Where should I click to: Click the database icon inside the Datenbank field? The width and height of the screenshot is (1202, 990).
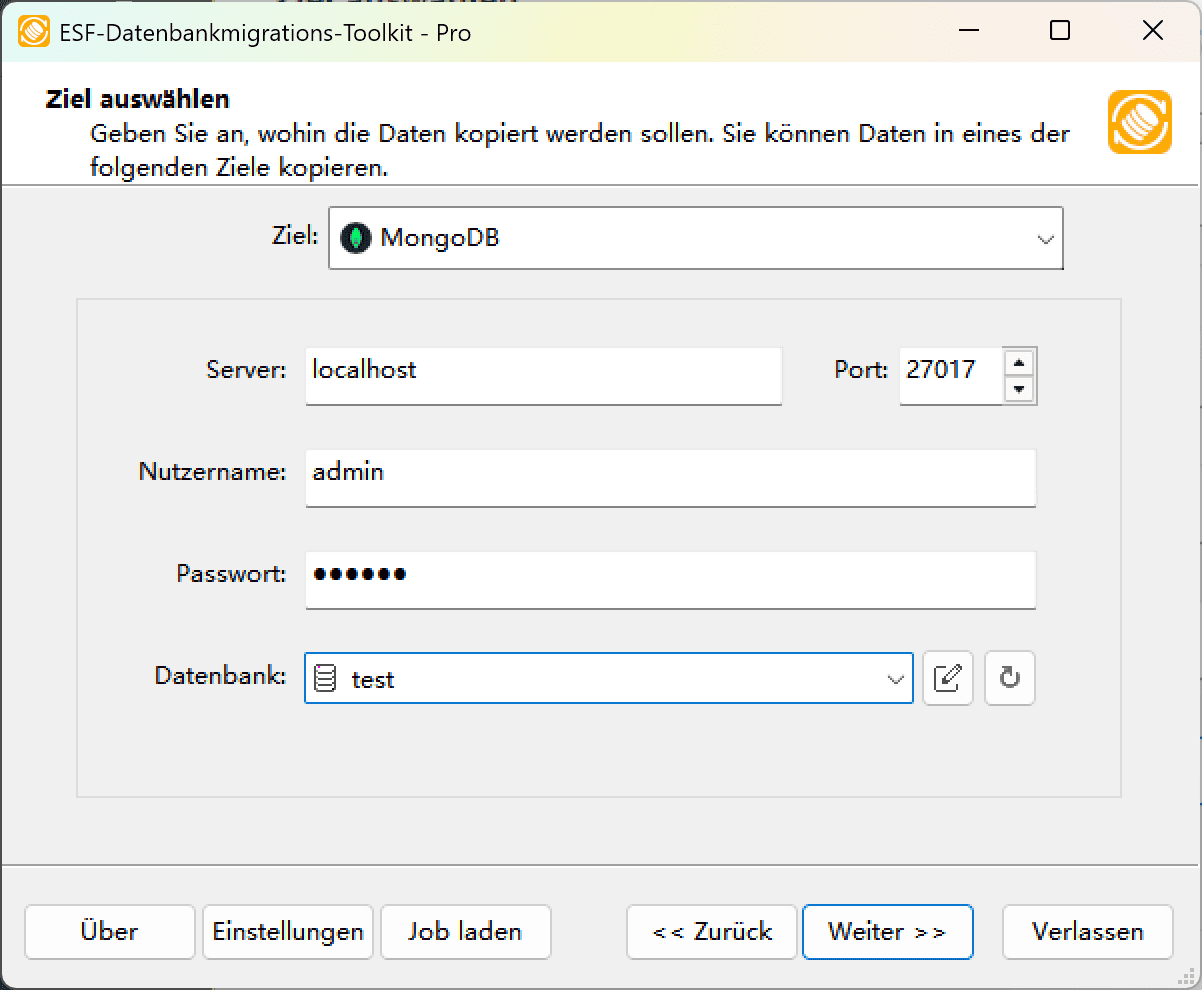[x=326, y=678]
